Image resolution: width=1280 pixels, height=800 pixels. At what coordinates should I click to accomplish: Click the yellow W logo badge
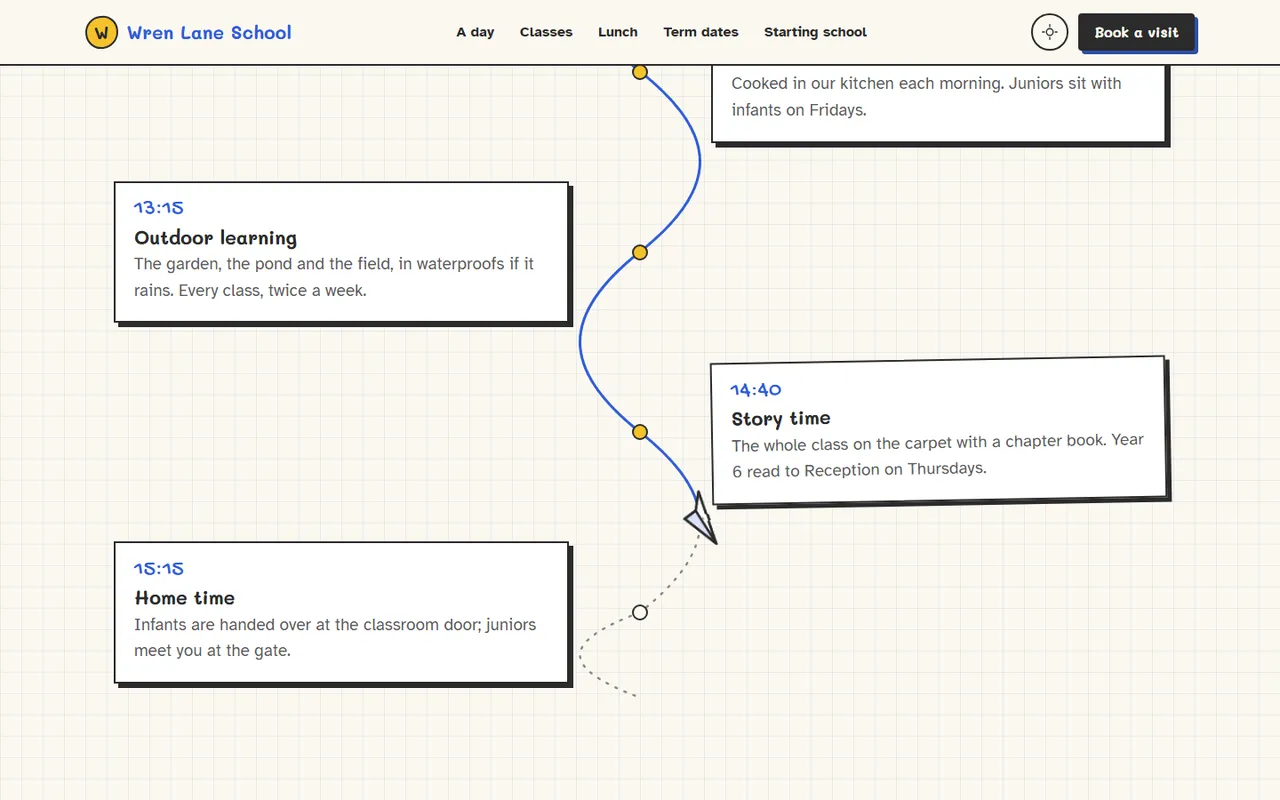(x=101, y=32)
